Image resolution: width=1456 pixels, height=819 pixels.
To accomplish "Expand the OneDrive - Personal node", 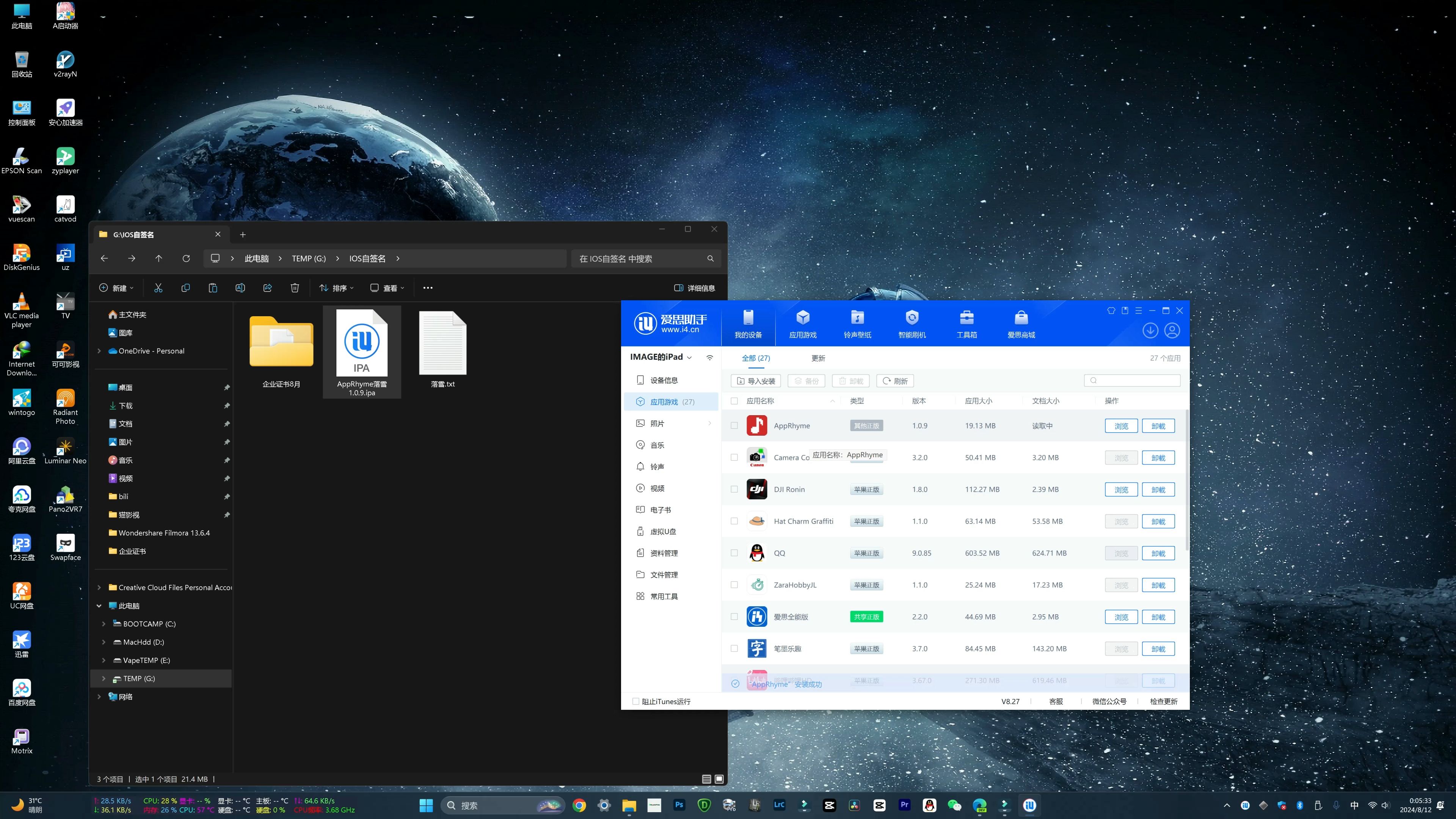I will point(99,351).
